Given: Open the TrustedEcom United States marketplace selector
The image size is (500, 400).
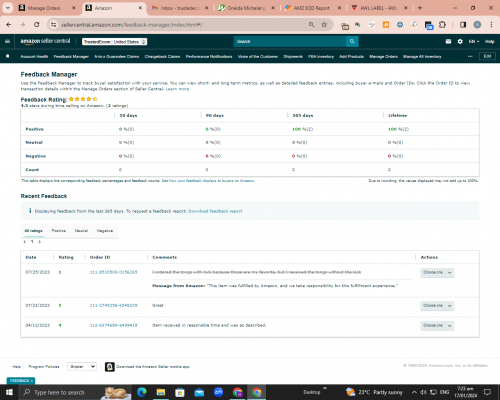Looking at the screenshot, I should [115, 42].
